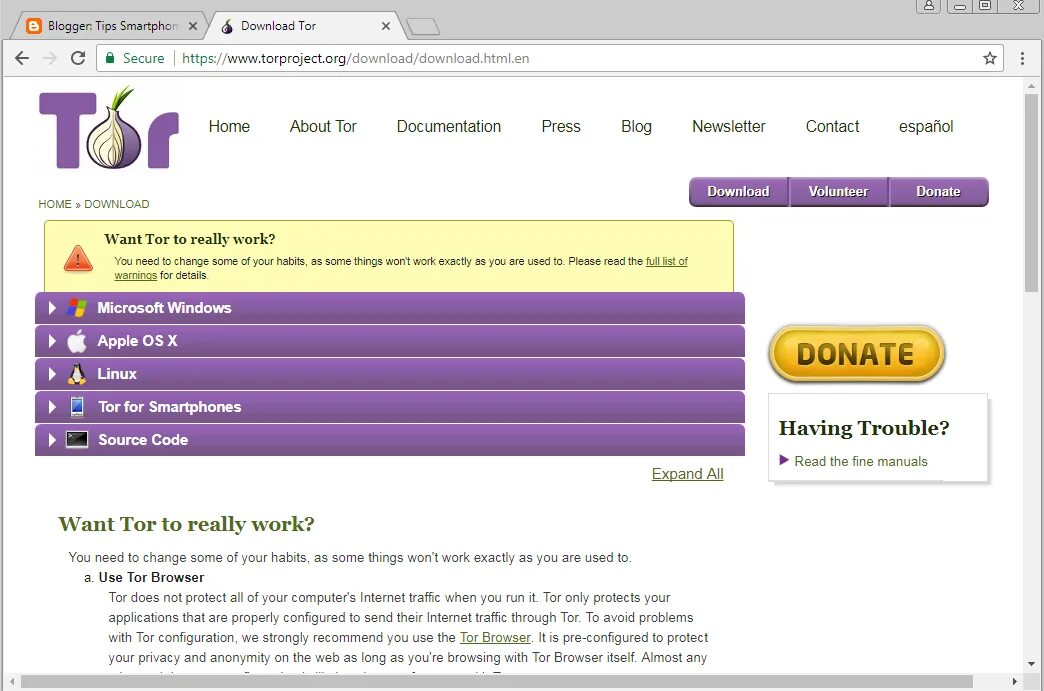Viewport: 1044px width, 691px height.
Task: Click the horizontal scrollbar thumb
Action: click(x=497, y=682)
